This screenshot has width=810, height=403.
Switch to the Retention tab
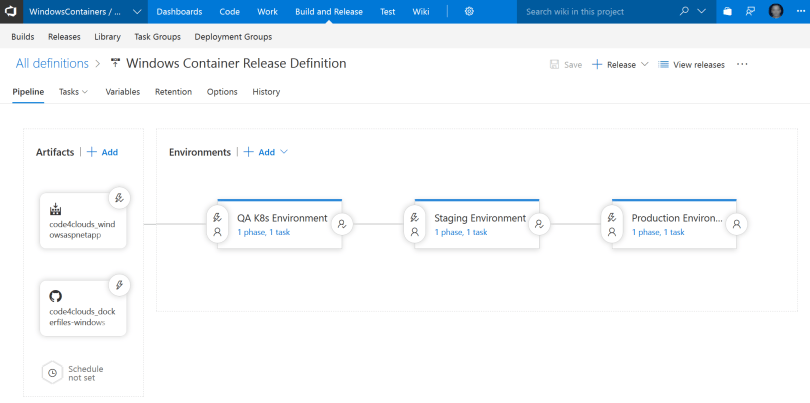174,92
